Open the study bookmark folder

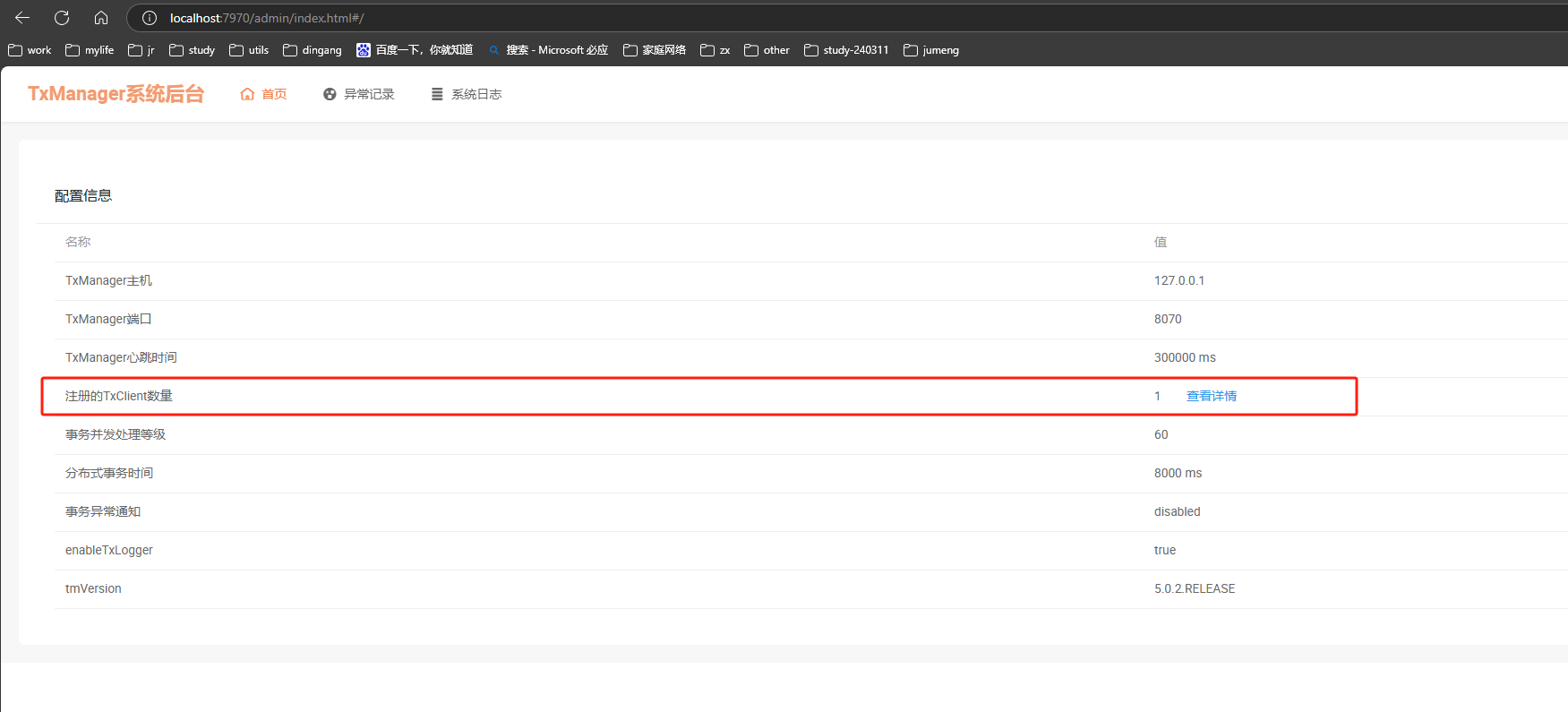tap(193, 50)
